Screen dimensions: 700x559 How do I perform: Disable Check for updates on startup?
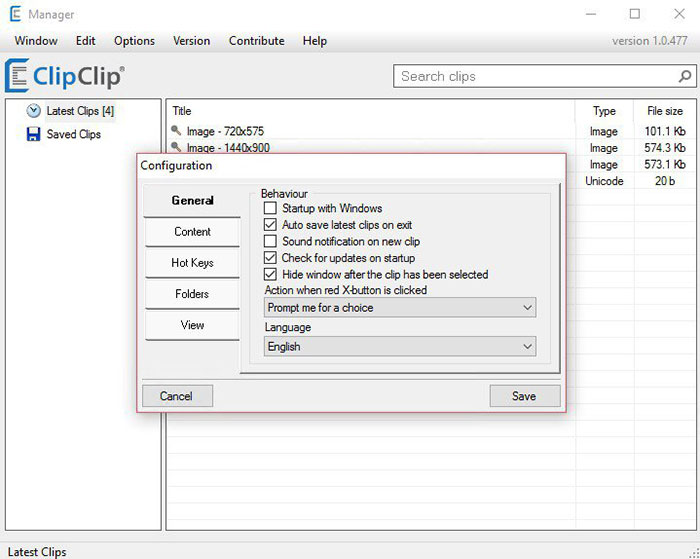click(270, 258)
